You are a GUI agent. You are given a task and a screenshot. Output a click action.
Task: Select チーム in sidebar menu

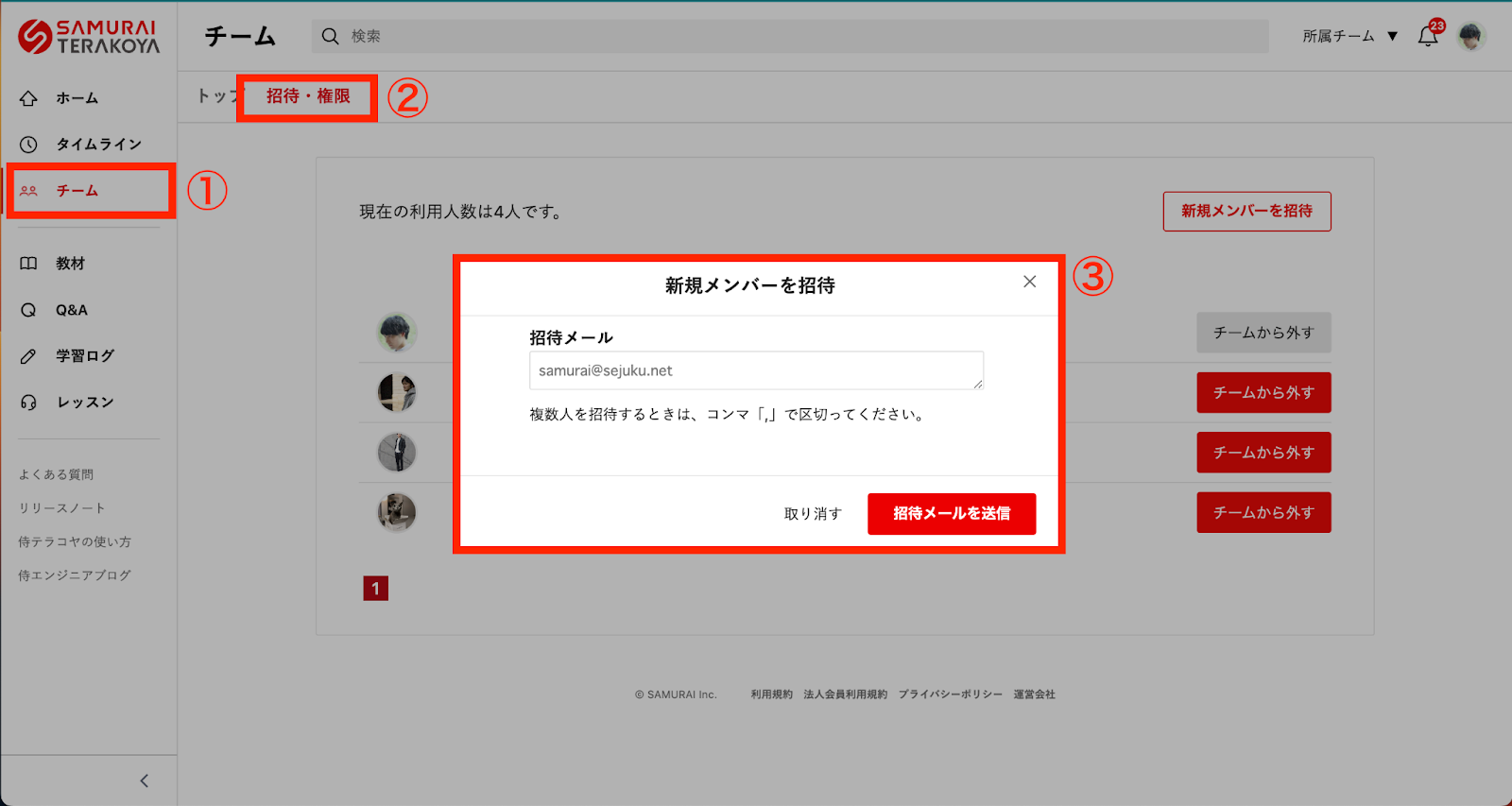[77, 191]
